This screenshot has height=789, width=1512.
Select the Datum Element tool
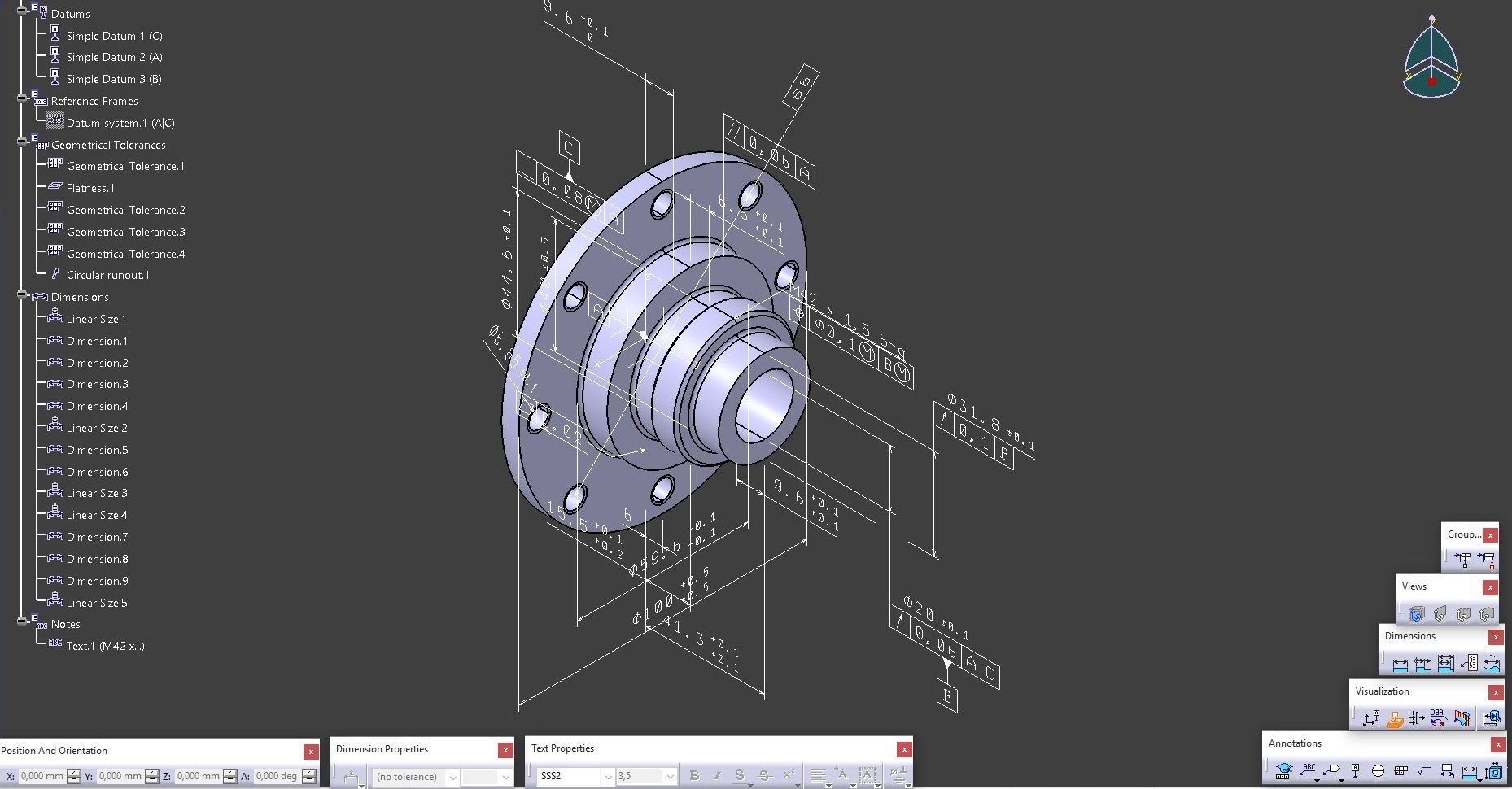click(x=1355, y=770)
